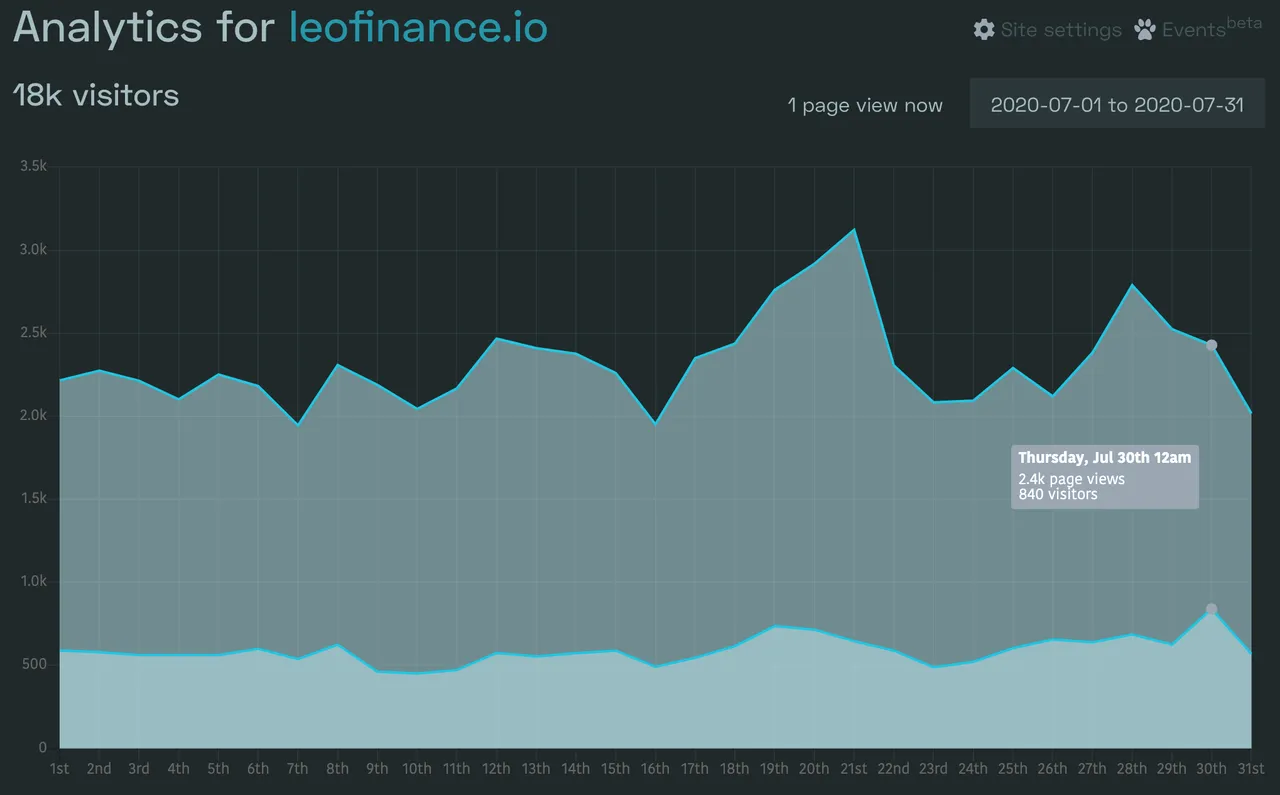Viewport: 1280px width, 795px height.
Task: Click the 29th x-axis label
Action: (x=1171, y=768)
